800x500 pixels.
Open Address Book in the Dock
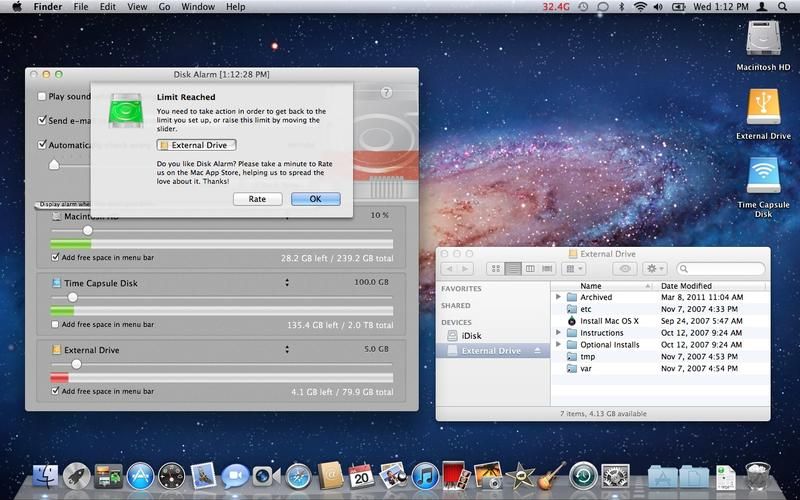click(x=330, y=476)
